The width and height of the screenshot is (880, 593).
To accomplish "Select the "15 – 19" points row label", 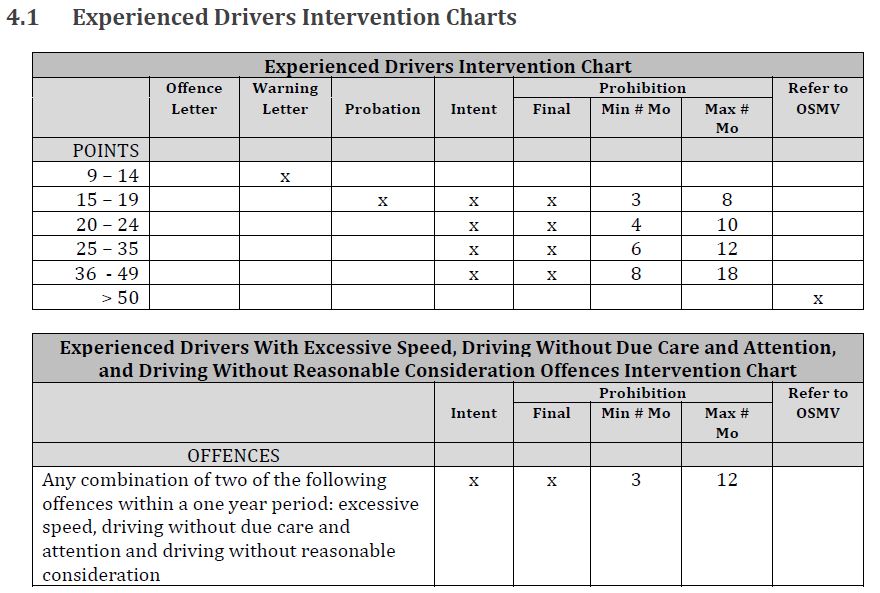I will click(x=108, y=200).
